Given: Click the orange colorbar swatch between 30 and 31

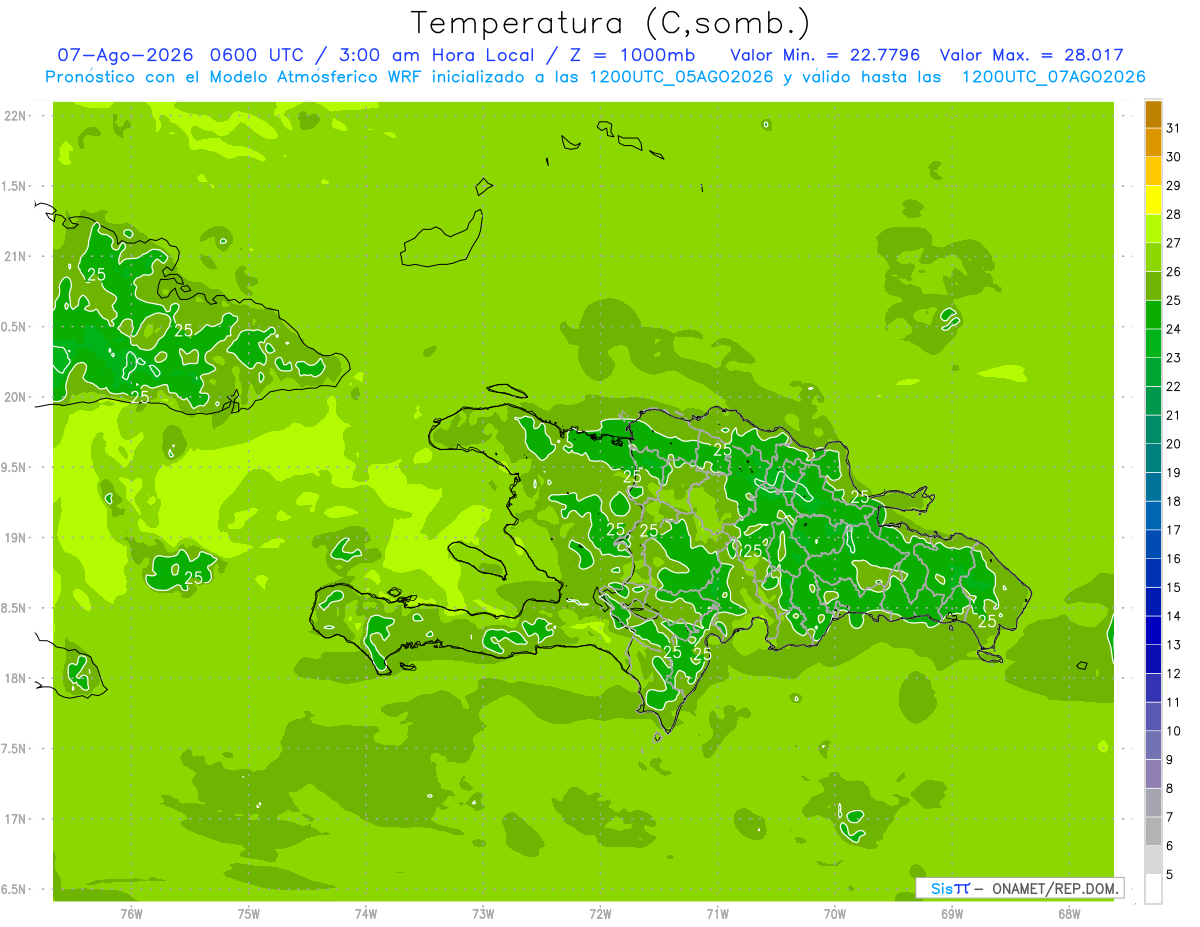Looking at the screenshot, I should 1153,143.
